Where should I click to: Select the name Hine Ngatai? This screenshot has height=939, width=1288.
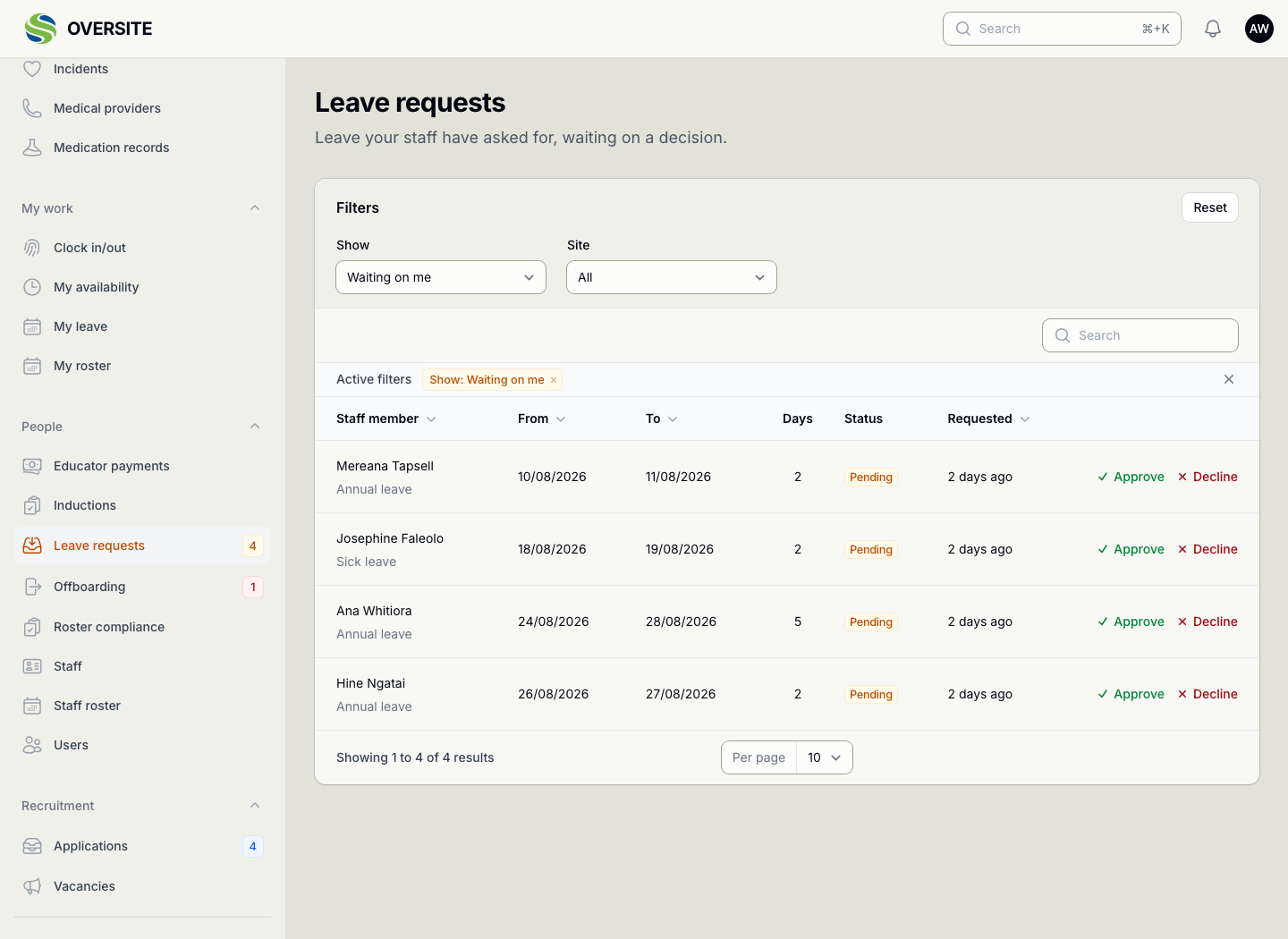coord(371,683)
